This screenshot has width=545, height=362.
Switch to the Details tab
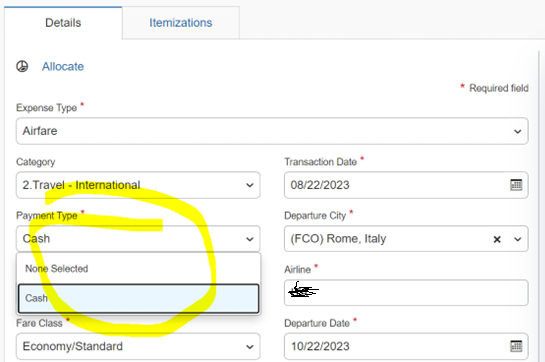click(63, 23)
